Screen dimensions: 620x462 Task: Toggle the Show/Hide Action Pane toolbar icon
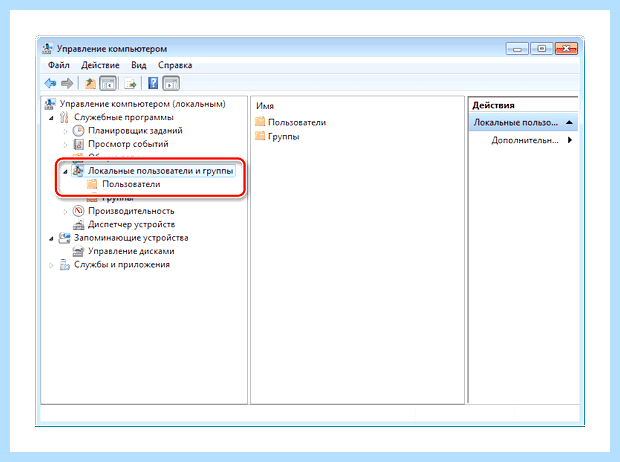[171, 83]
